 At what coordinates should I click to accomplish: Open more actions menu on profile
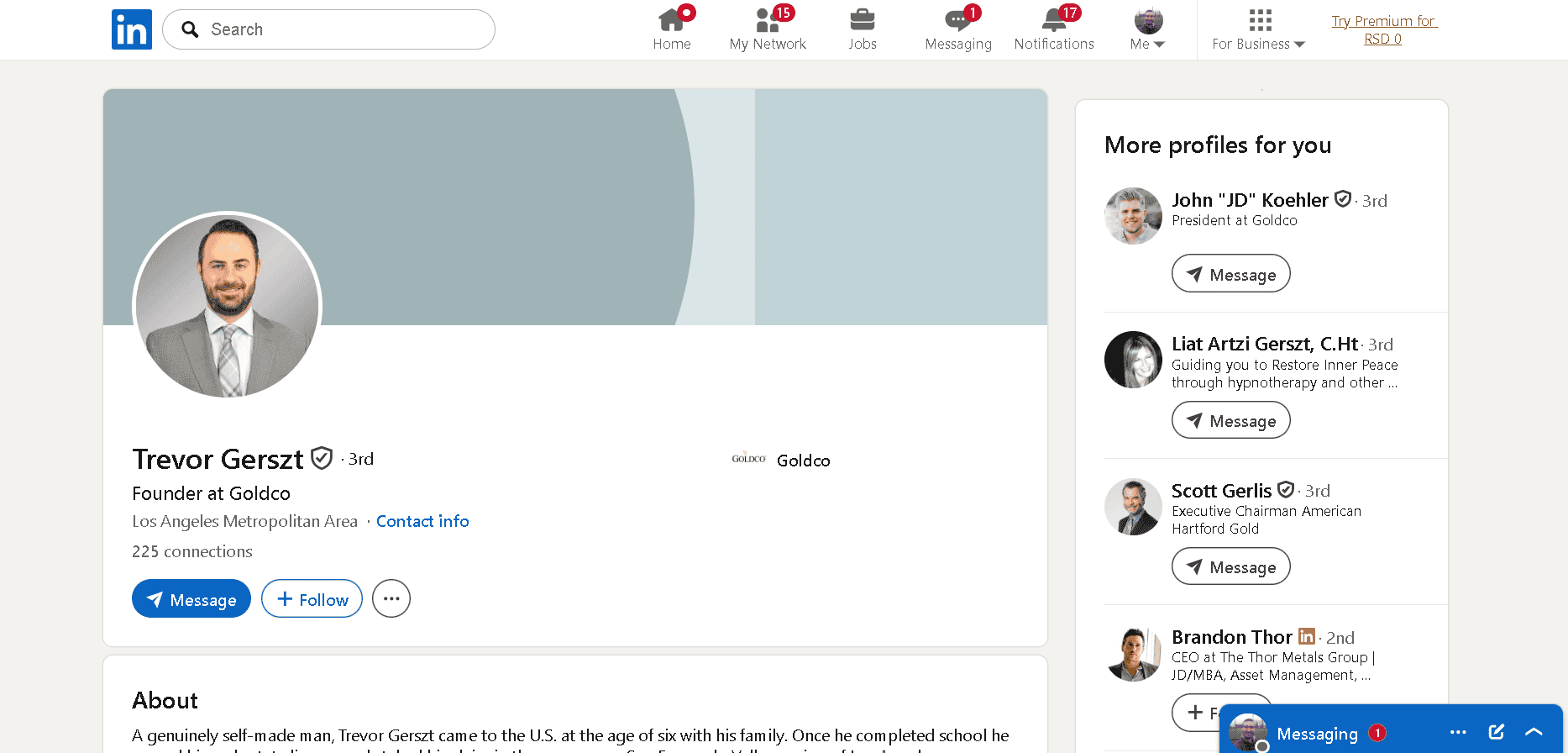pos(391,598)
